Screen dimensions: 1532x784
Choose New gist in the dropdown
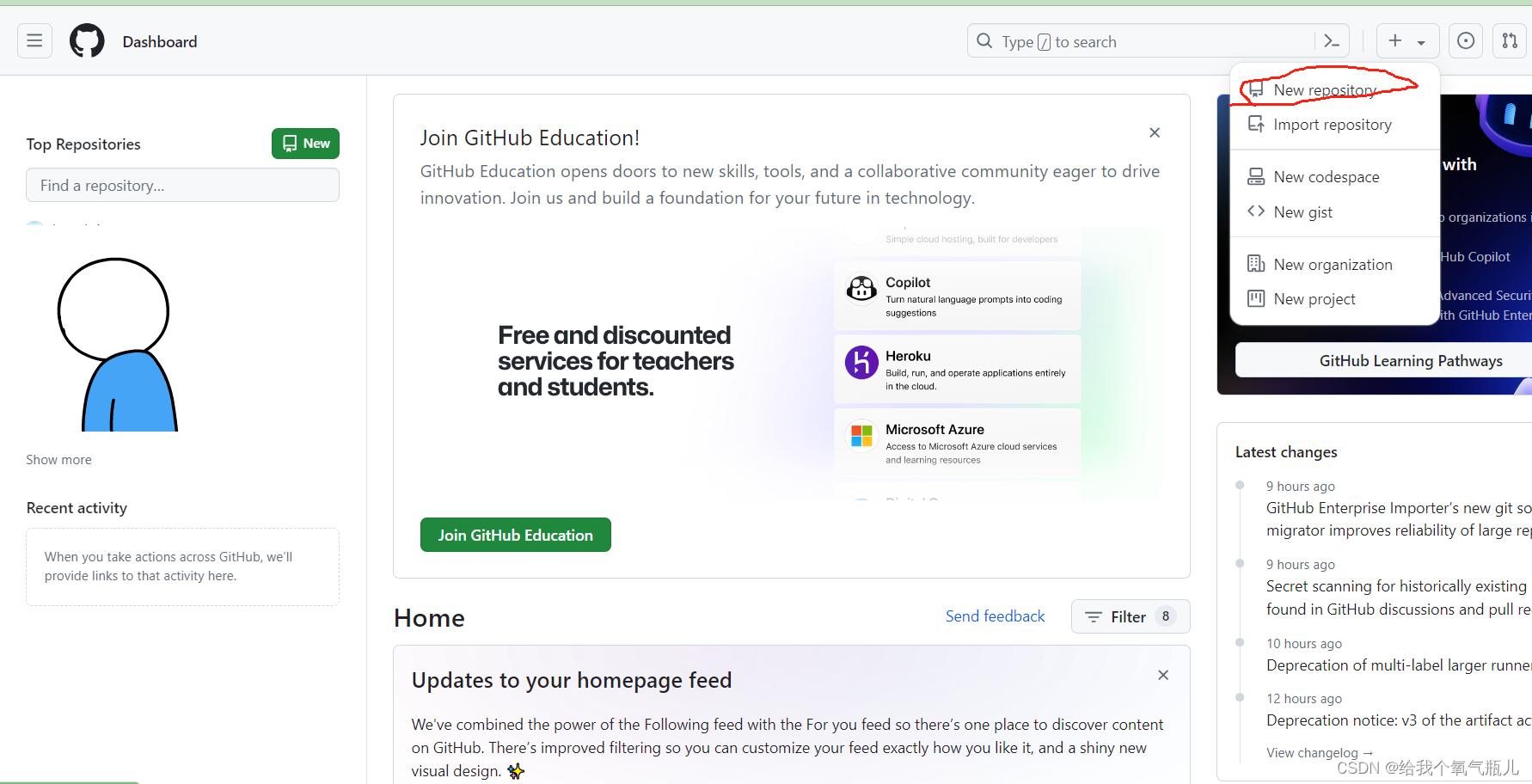pos(1302,211)
